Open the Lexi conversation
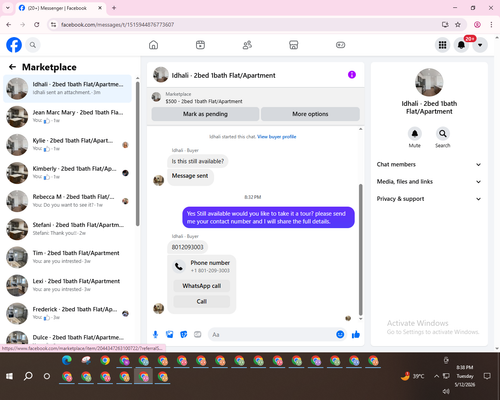This screenshot has height=400, width=500. point(67,285)
